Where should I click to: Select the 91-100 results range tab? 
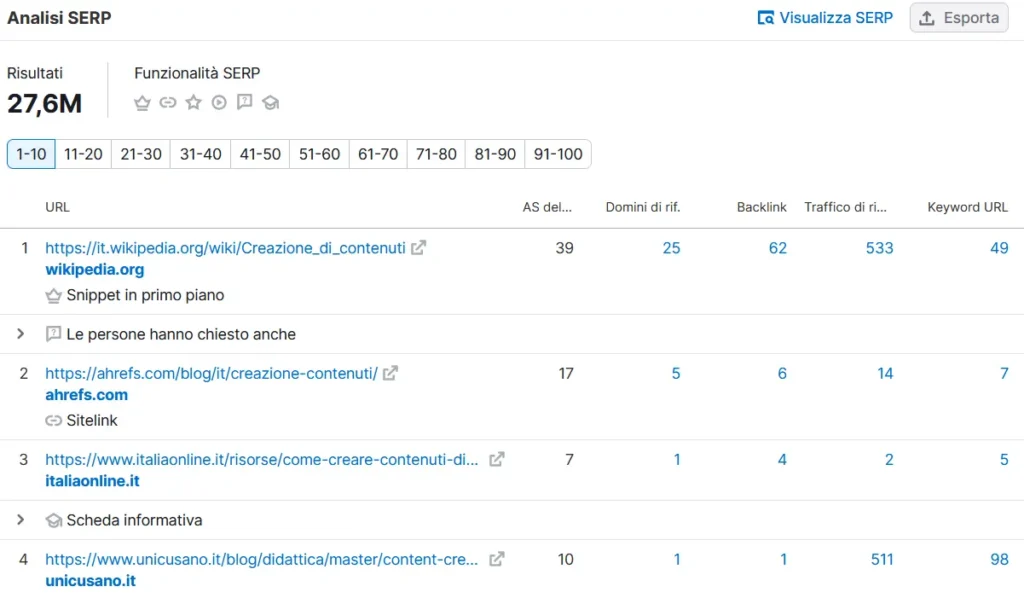coord(558,154)
